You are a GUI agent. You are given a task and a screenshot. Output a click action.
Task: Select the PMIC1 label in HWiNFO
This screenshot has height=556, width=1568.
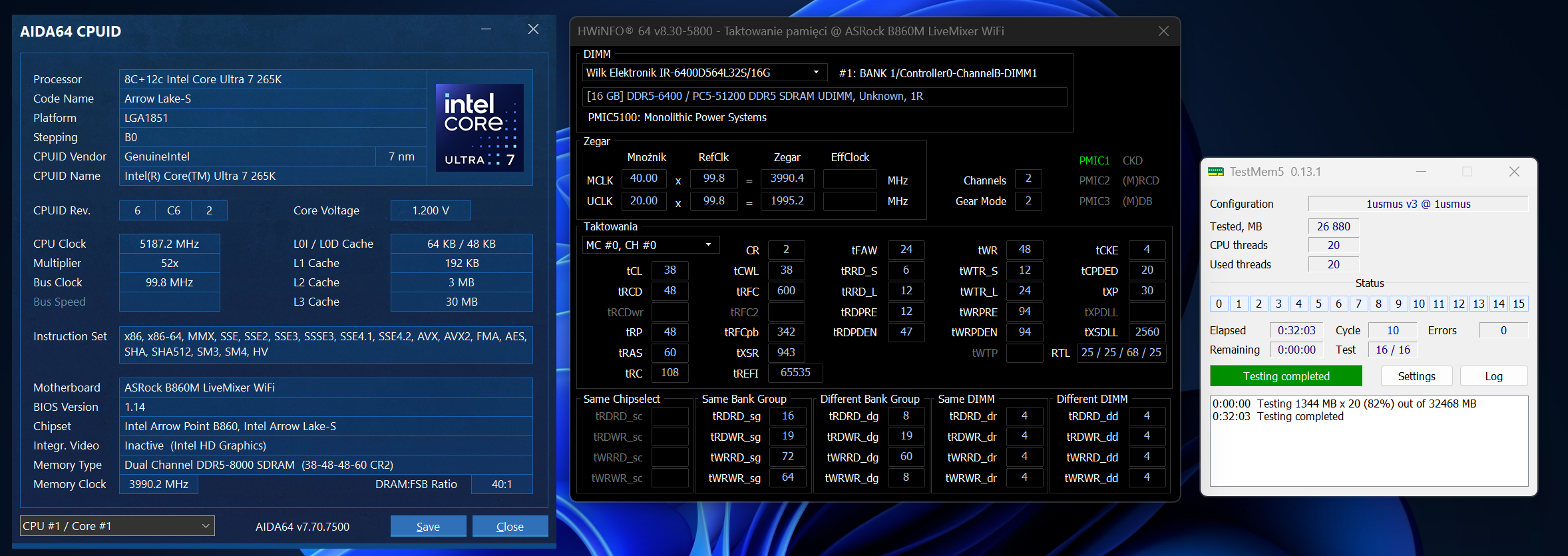click(x=1094, y=160)
